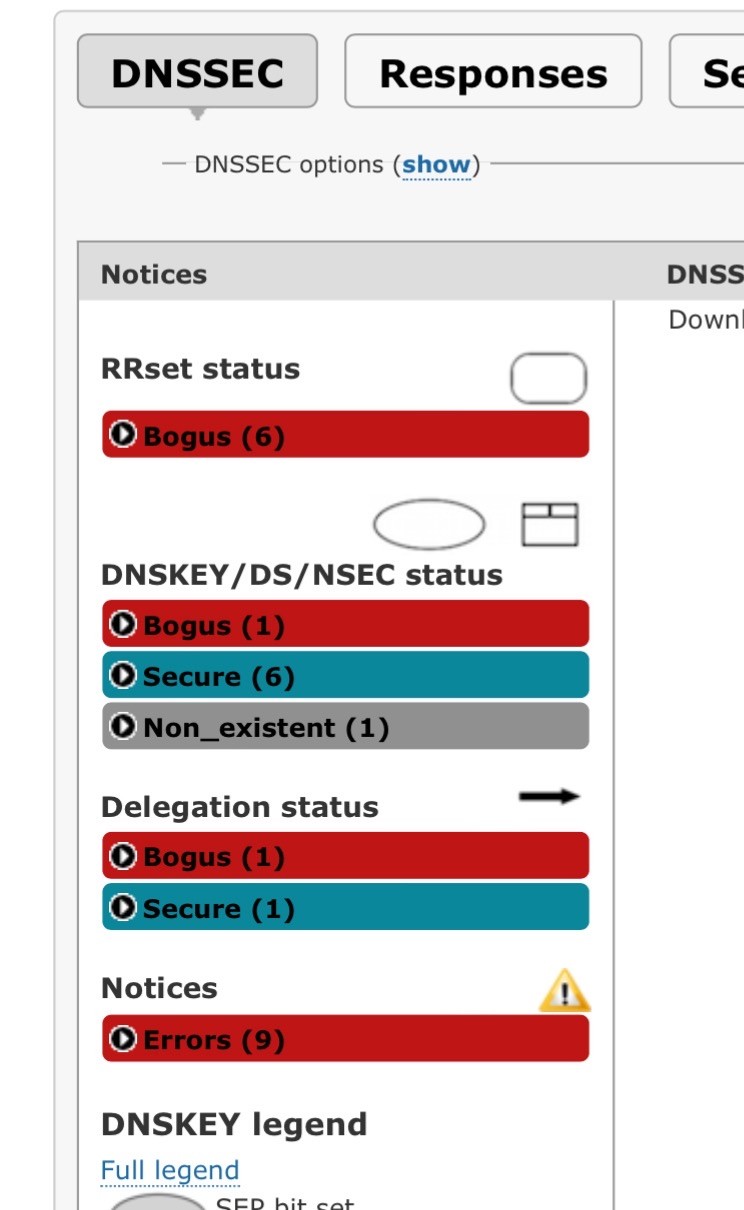Expand the Errors (9) notices bar
Image resolution: width=744 pixels, height=1210 pixels.
tap(345, 1040)
